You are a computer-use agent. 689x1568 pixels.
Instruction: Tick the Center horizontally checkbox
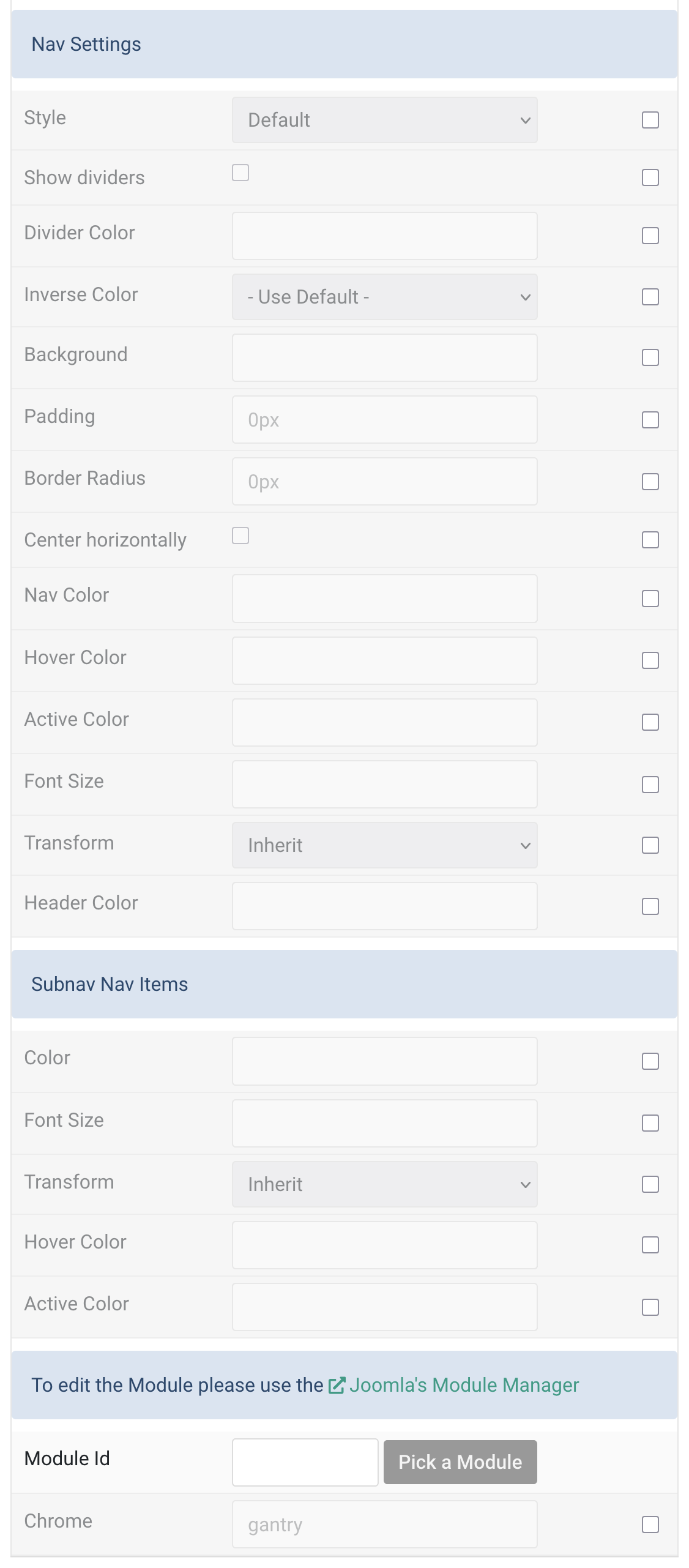point(240,536)
